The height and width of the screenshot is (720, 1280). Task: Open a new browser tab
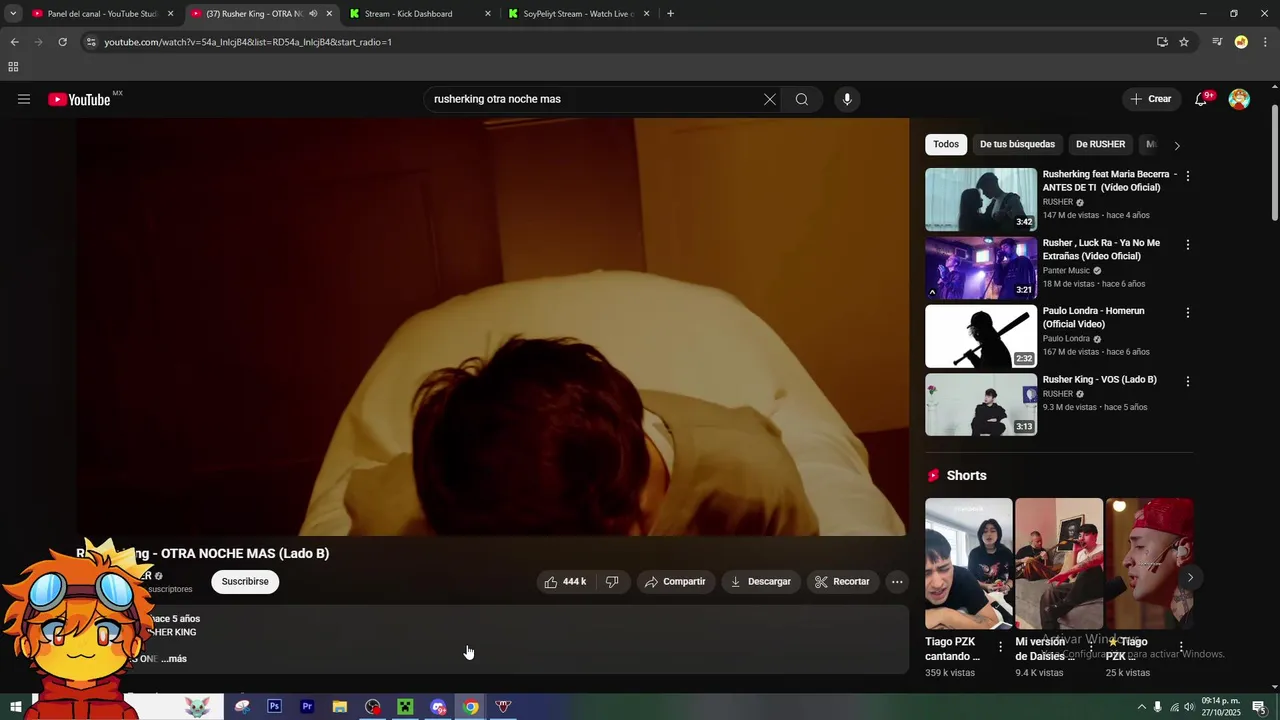pos(670,14)
